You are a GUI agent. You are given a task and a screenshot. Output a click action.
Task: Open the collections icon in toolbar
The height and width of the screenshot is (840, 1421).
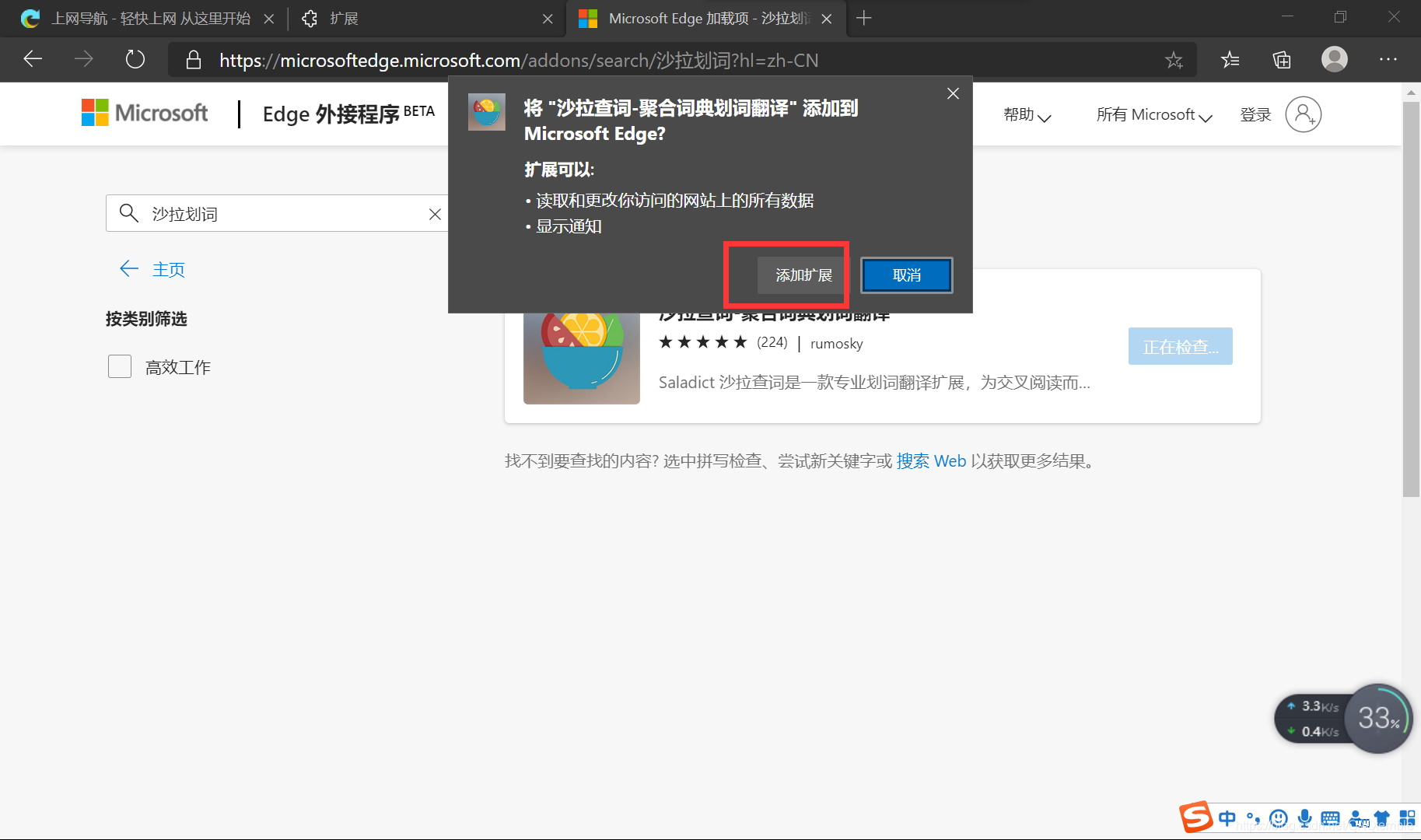click(x=1282, y=59)
